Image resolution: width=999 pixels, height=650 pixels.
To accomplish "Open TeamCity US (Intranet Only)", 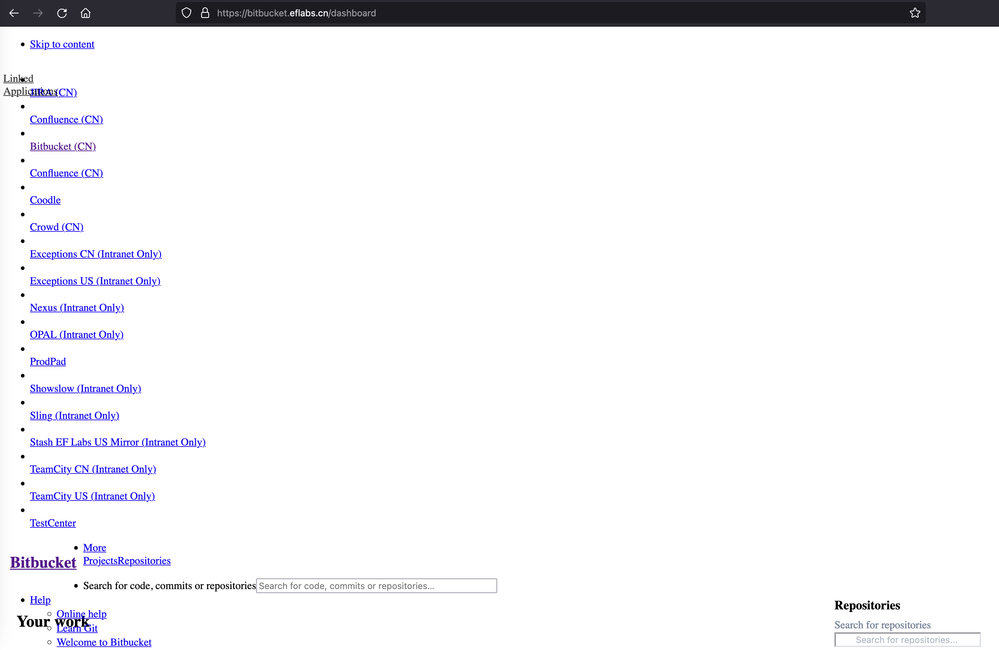I will pyautogui.click(x=92, y=496).
